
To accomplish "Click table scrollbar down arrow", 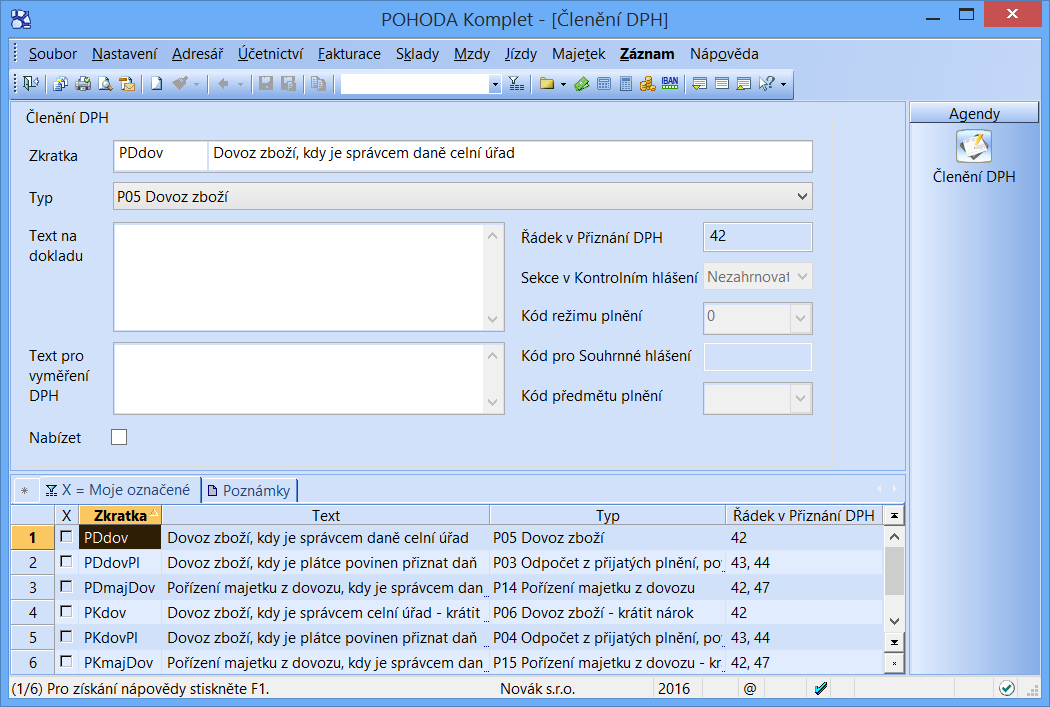I will (x=894, y=621).
